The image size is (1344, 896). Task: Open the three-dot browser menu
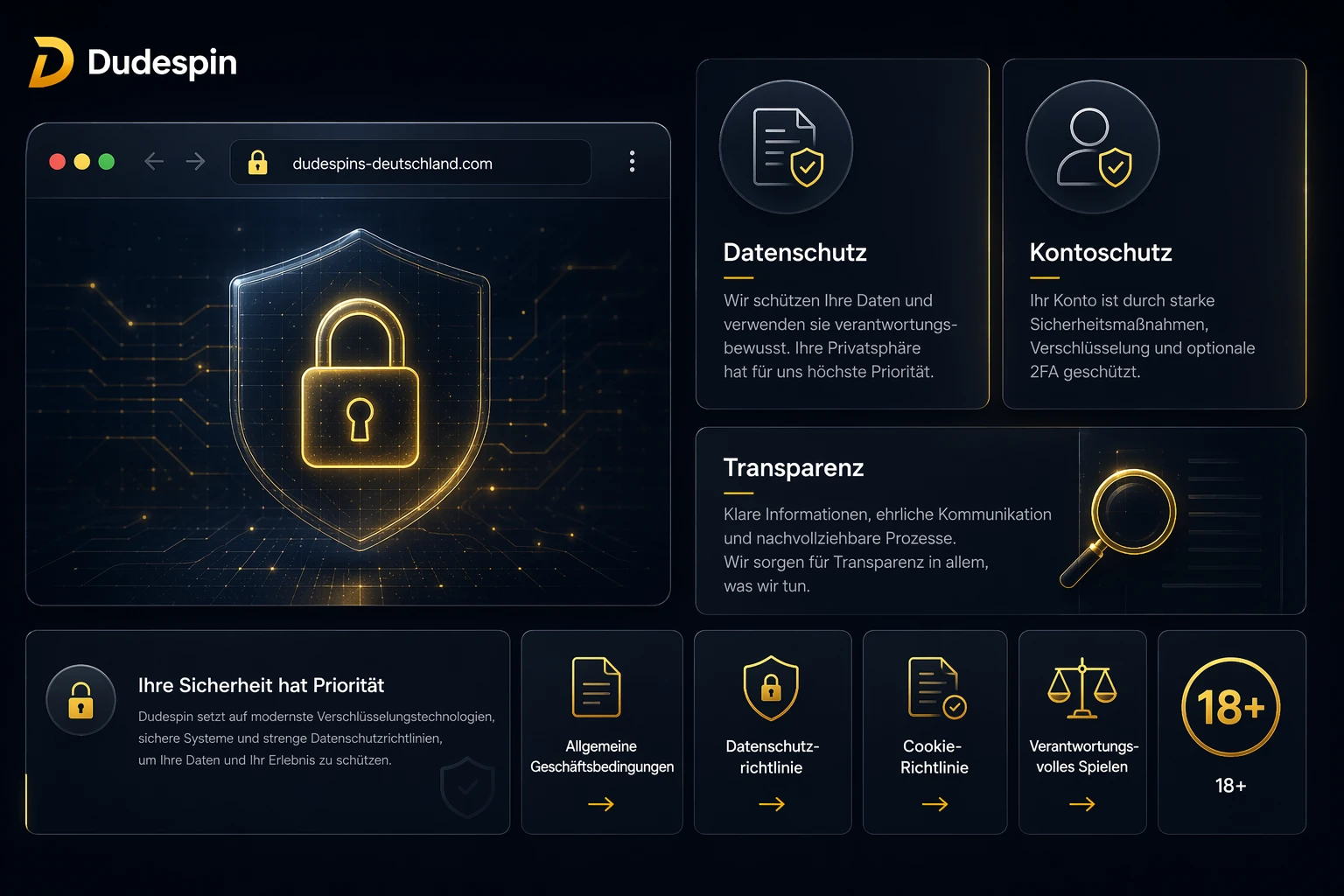632,162
